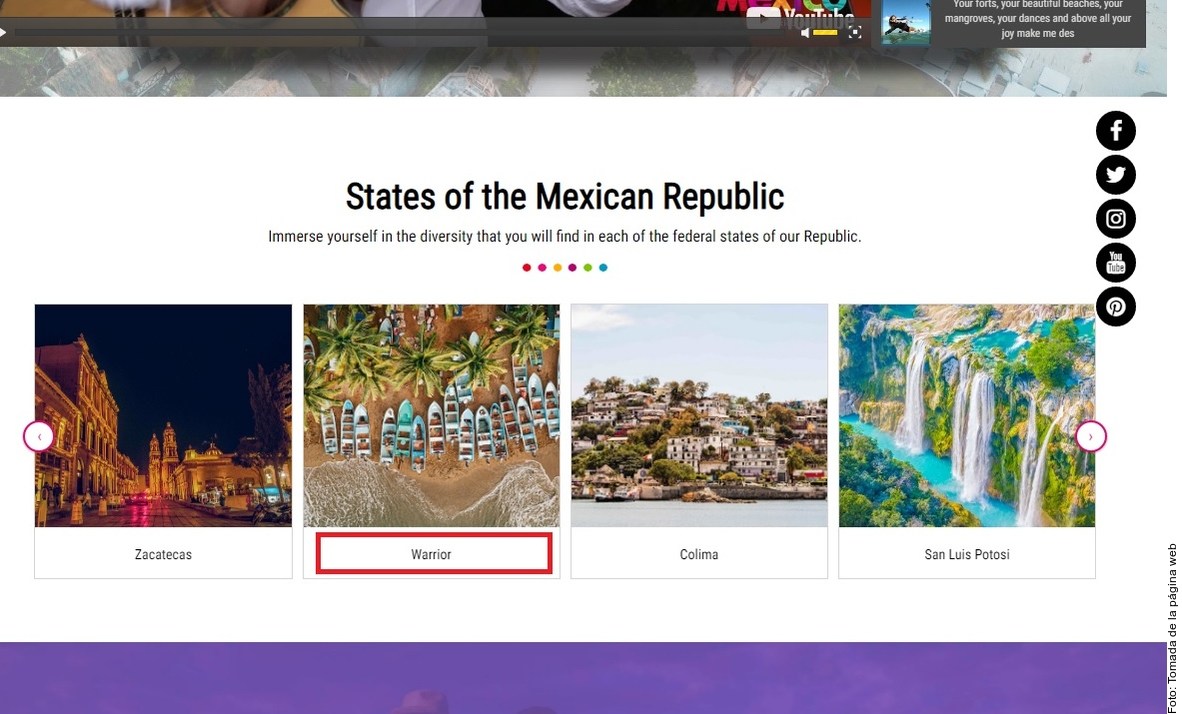Open the Warrior state label
The width and height of the screenshot is (1182, 714).
(431, 554)
